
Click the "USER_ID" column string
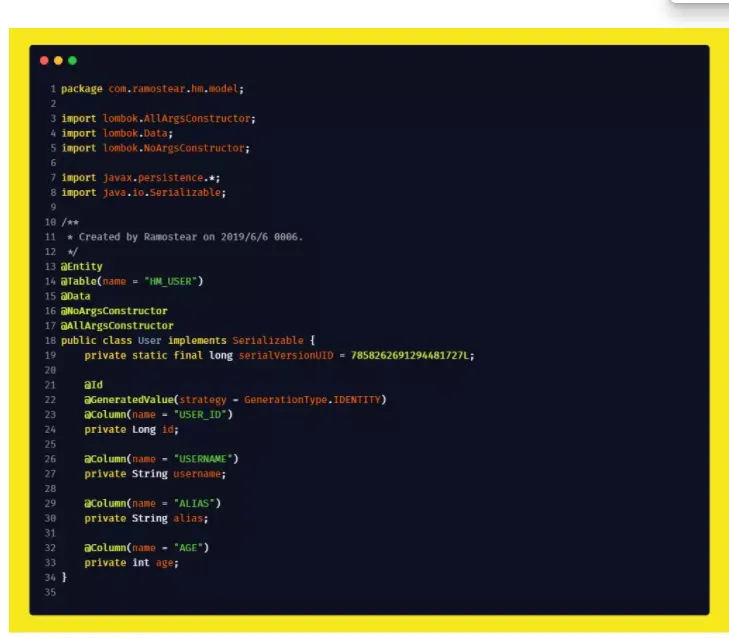(200, 415)
